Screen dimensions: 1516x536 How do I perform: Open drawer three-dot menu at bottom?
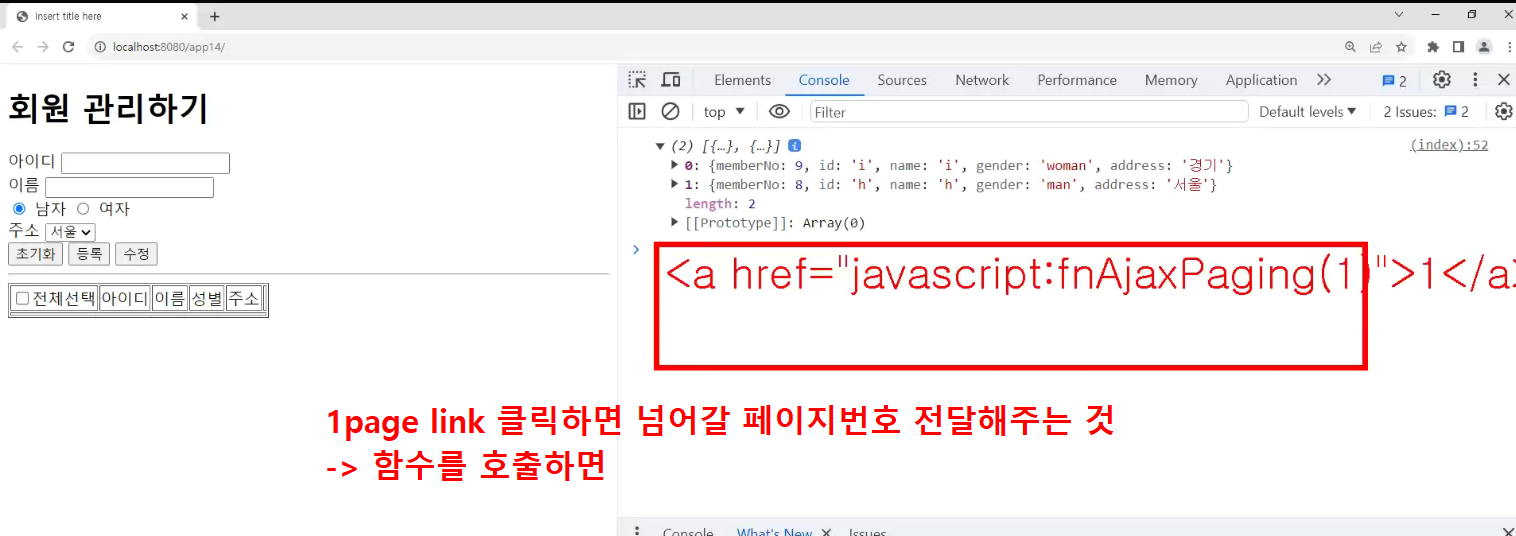pos(637,531)
